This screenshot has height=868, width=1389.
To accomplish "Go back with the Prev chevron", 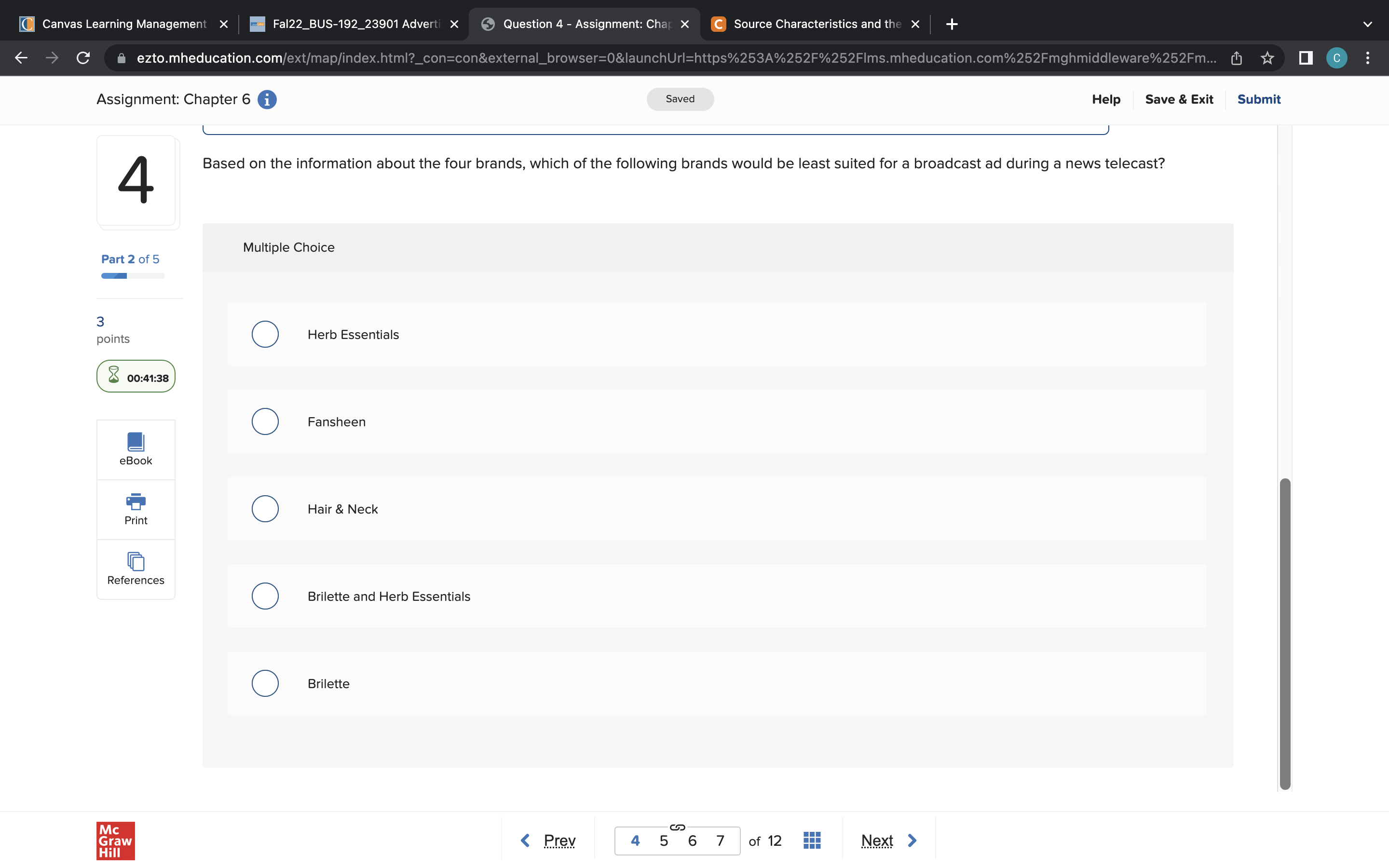I will click(x=525, y=841).
